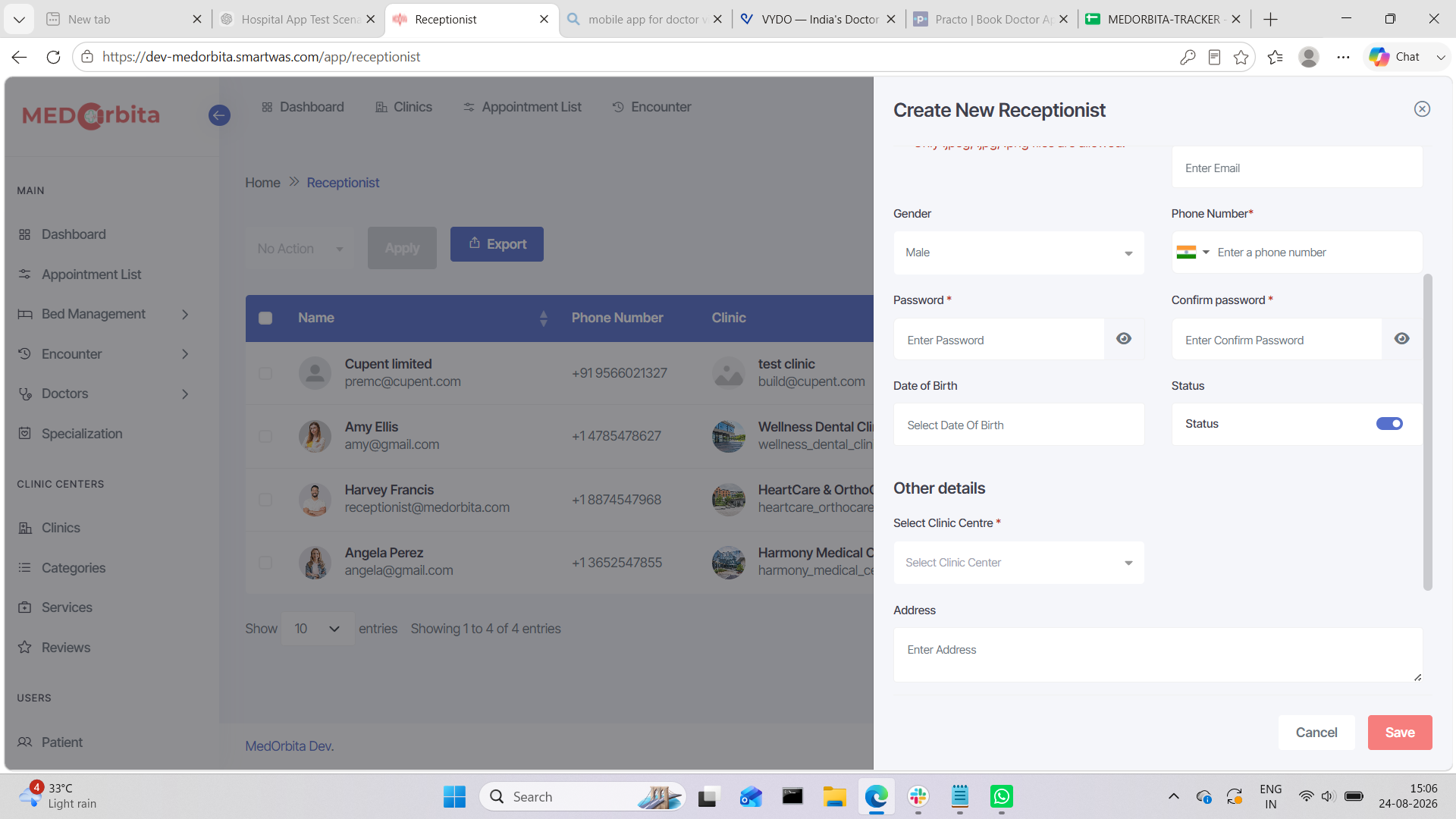Open Slack from the taskbar

pyautogui.click(x=918, y=796)
